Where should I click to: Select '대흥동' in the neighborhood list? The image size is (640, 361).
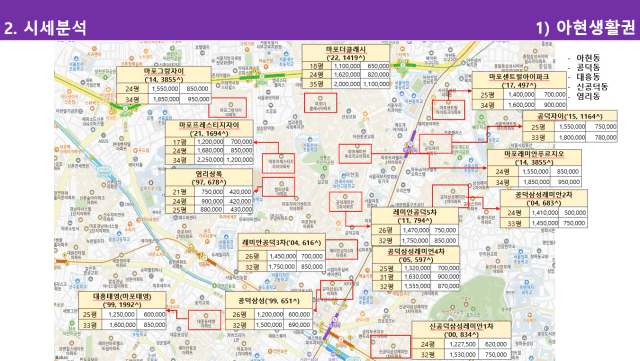pyautogui.click(x=588, y=77)
